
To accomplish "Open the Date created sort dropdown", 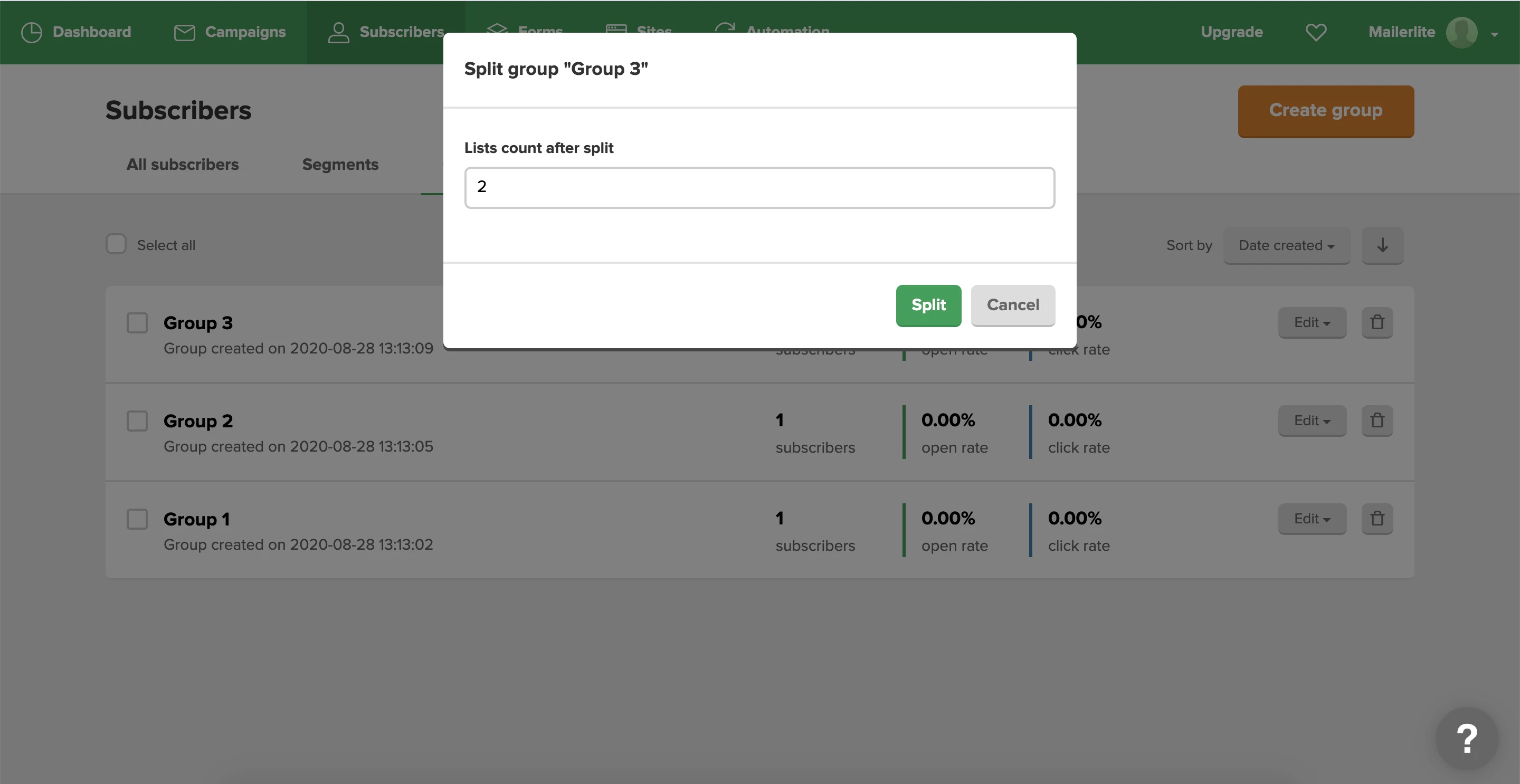I will [1286, 245].
